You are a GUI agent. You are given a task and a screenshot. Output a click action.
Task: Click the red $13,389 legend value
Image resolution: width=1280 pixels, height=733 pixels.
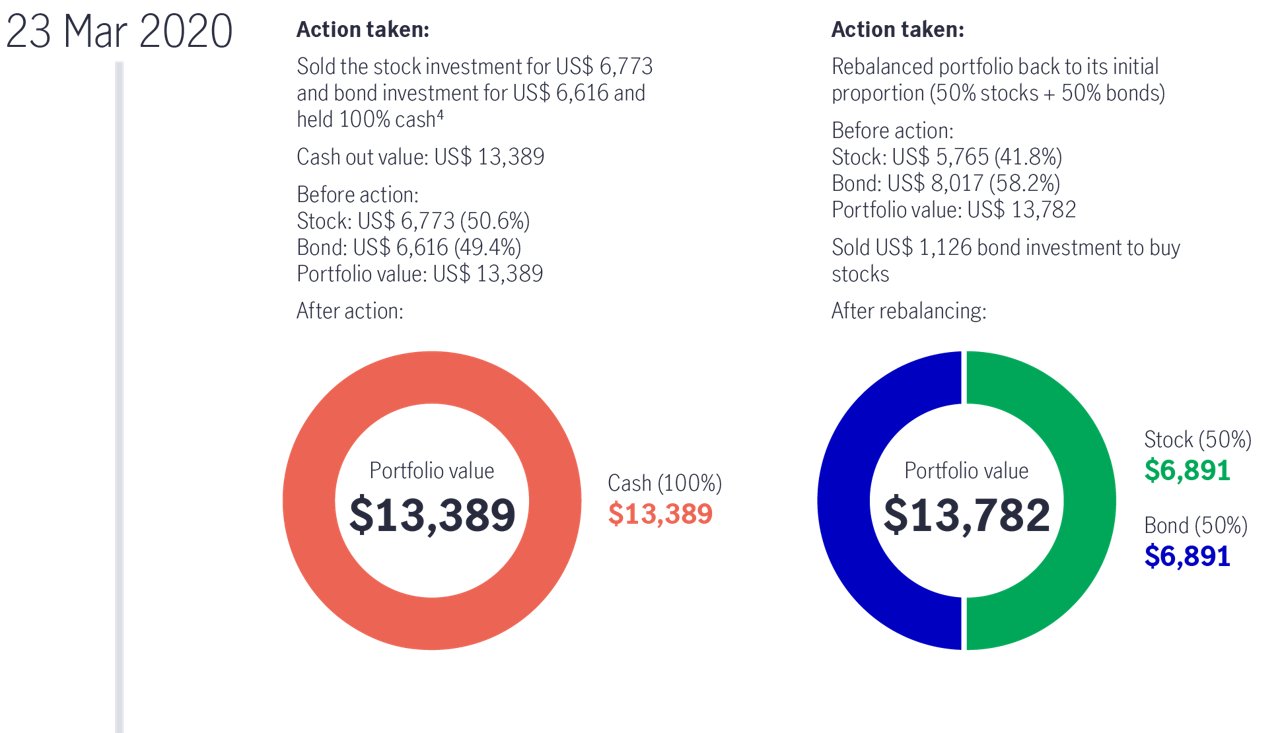(x=660, y=514)
